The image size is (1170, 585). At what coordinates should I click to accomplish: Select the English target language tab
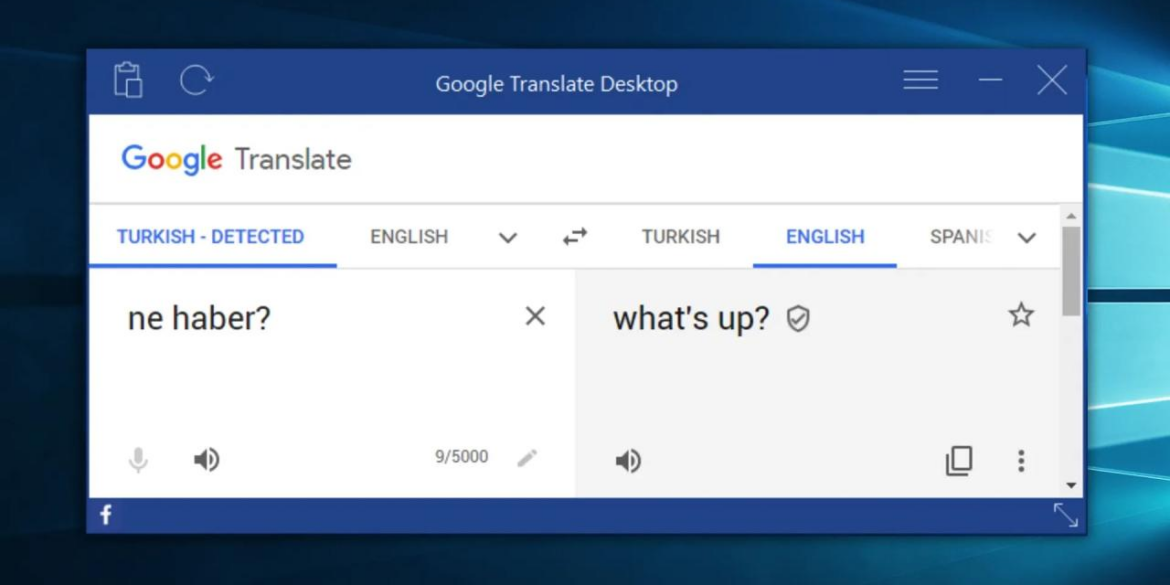click(x=825, y=237)
